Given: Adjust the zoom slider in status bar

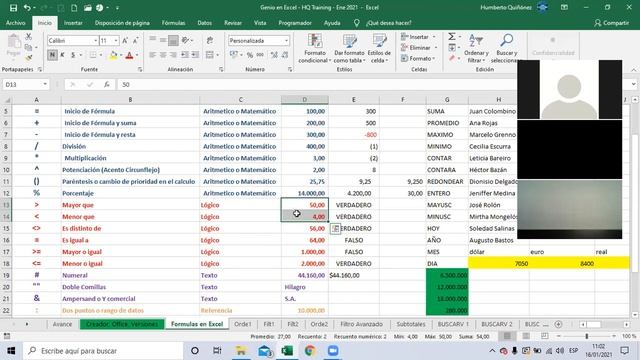Looking at the screenshot, I should click(587, 336).
